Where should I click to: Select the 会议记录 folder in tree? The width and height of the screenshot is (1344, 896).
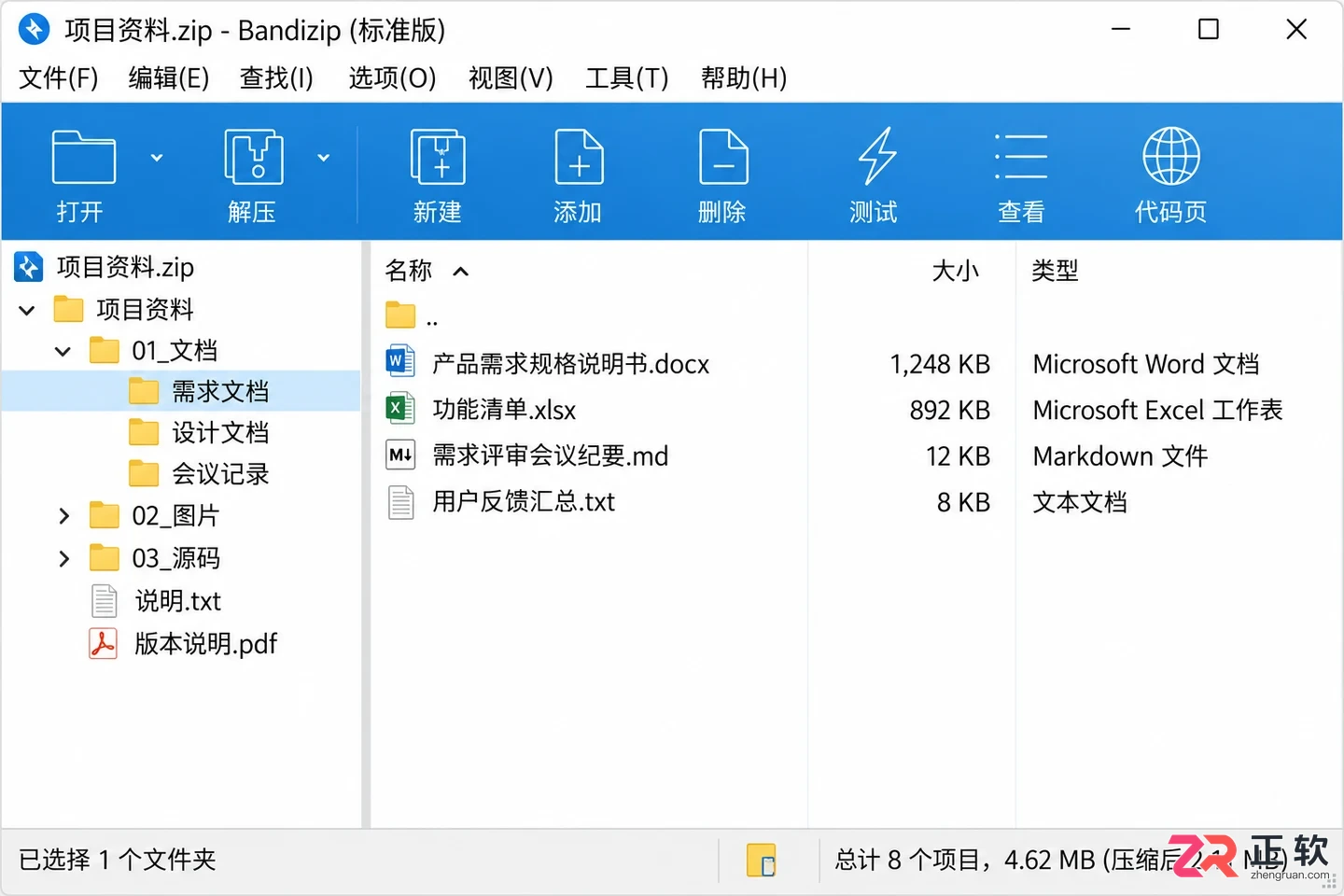(x=220, y=474)
